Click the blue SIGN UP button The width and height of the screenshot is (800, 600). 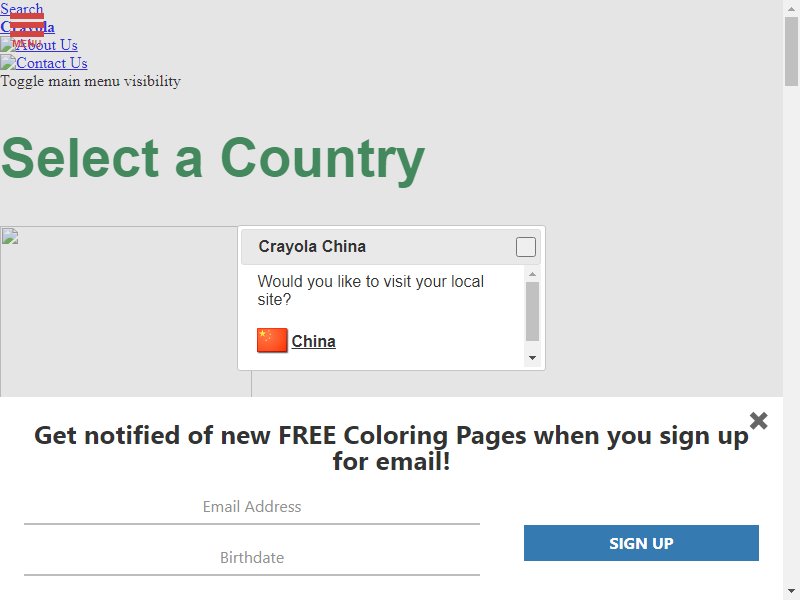(641, 543)
